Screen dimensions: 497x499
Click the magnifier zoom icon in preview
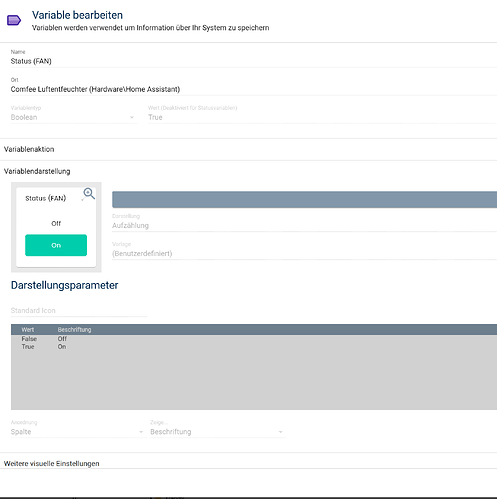89,193
